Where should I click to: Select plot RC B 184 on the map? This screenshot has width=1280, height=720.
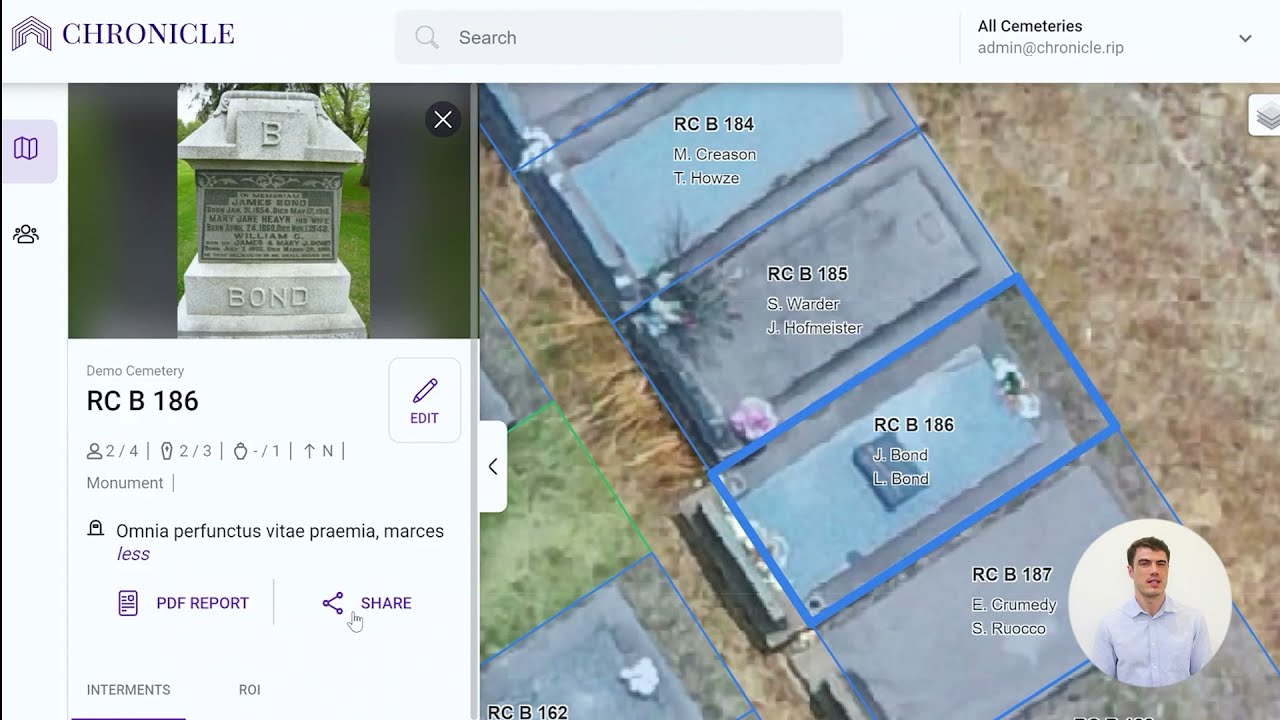tap(714, 124)
